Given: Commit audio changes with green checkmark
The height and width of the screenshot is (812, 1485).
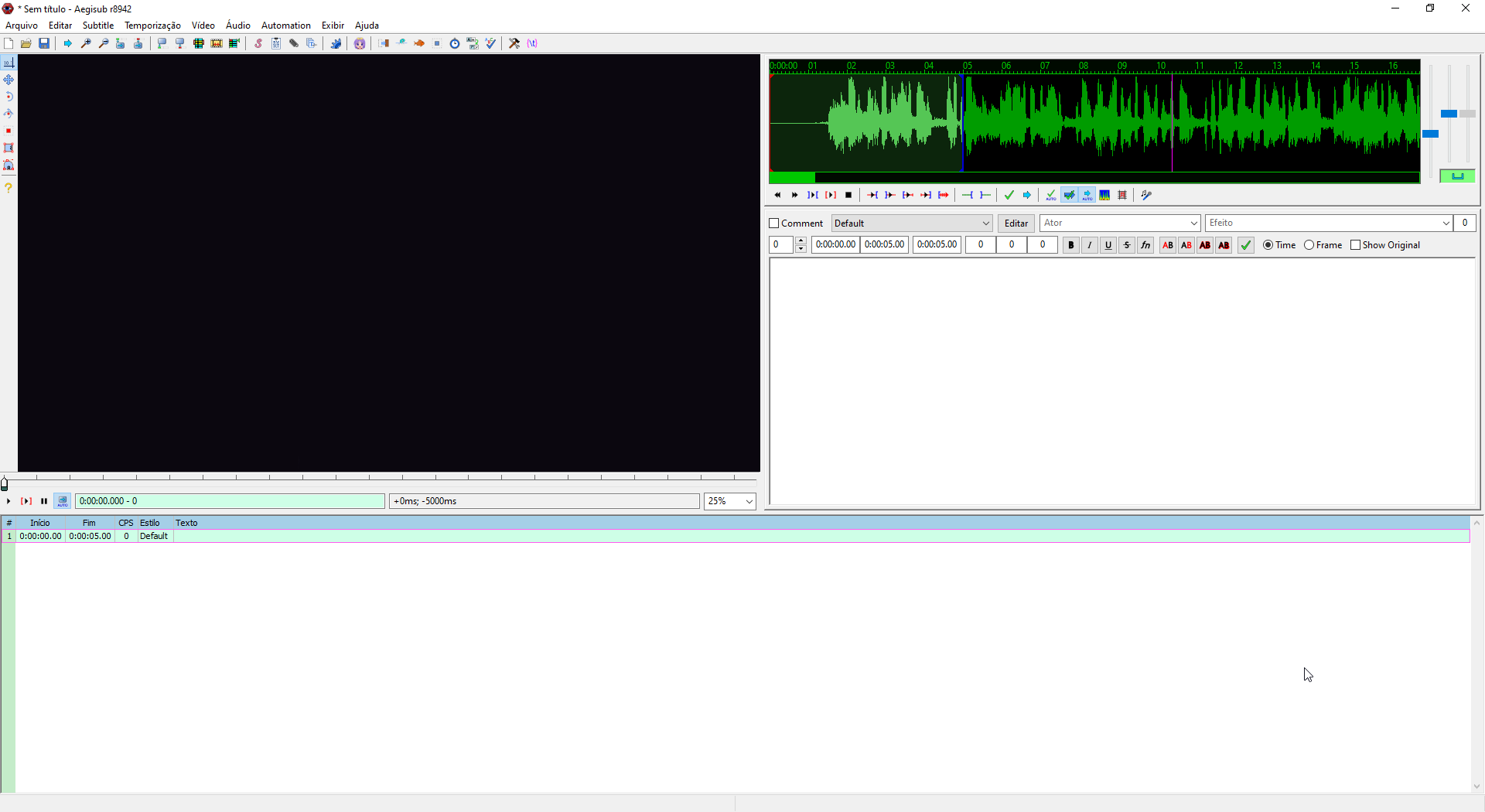Looking at the screenshot, I should point(1009,195).
